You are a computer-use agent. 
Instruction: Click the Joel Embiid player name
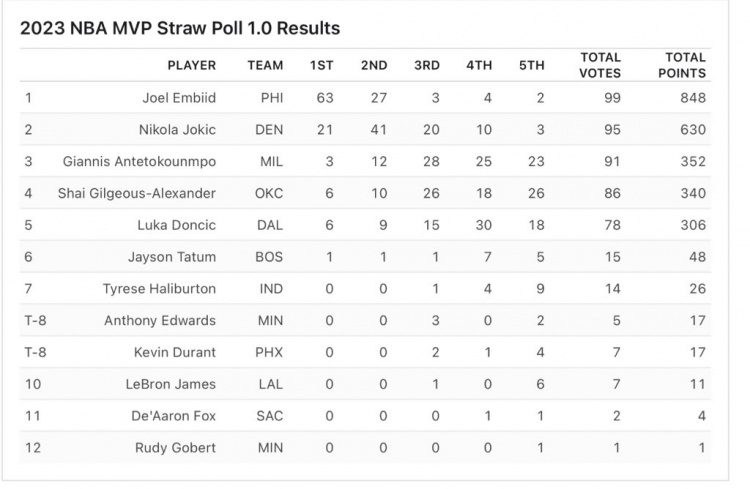tap(180, 98)
